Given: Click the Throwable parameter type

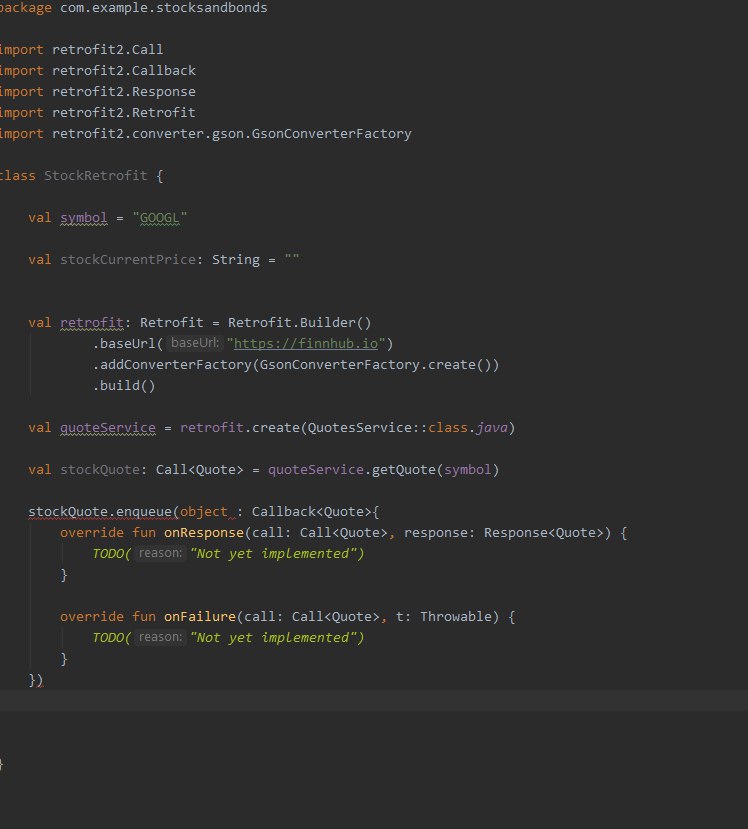Looking at the screenshot, I should tap(456, 617).
